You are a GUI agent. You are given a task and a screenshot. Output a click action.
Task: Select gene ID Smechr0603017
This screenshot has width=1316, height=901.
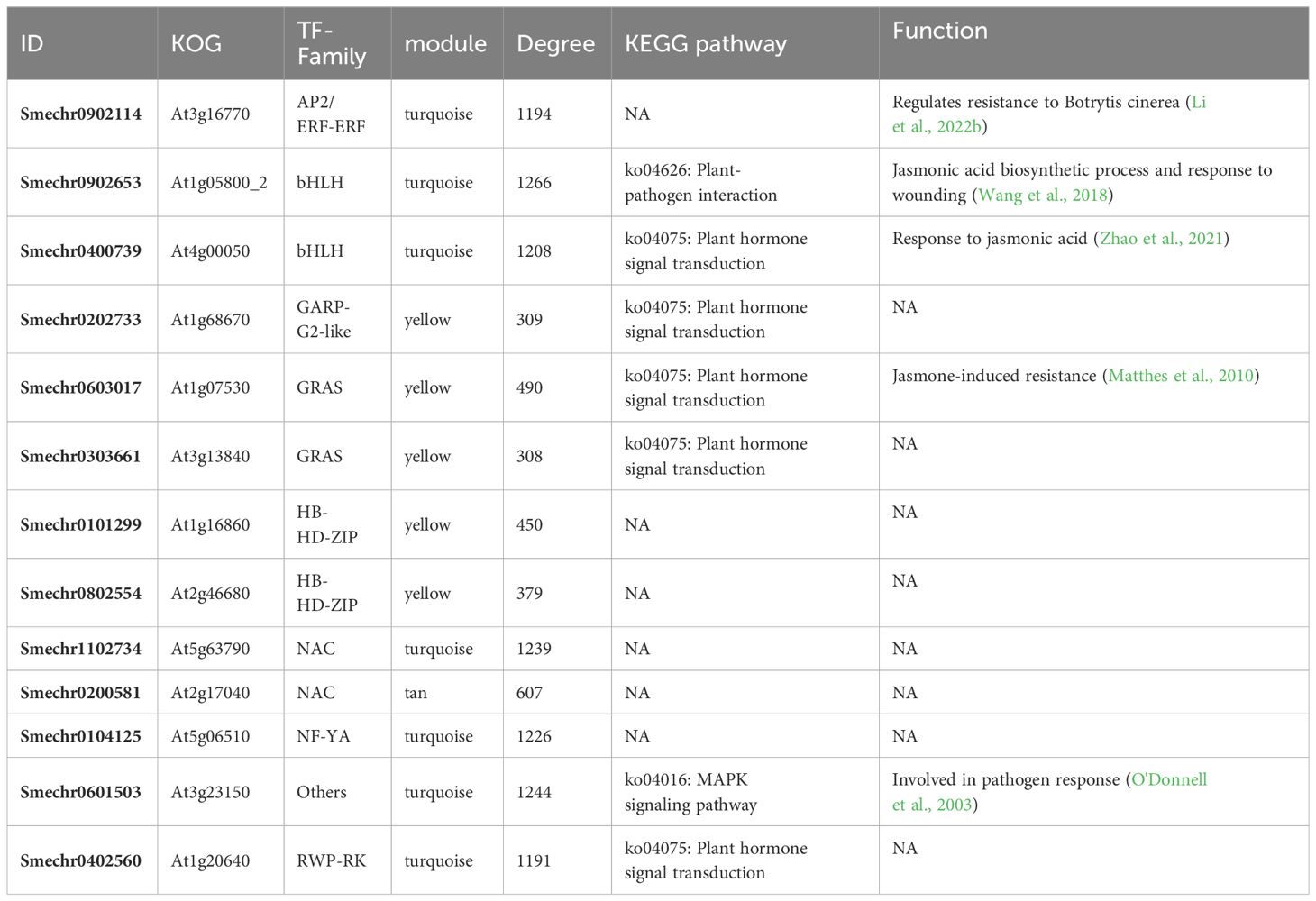(81, 388)
